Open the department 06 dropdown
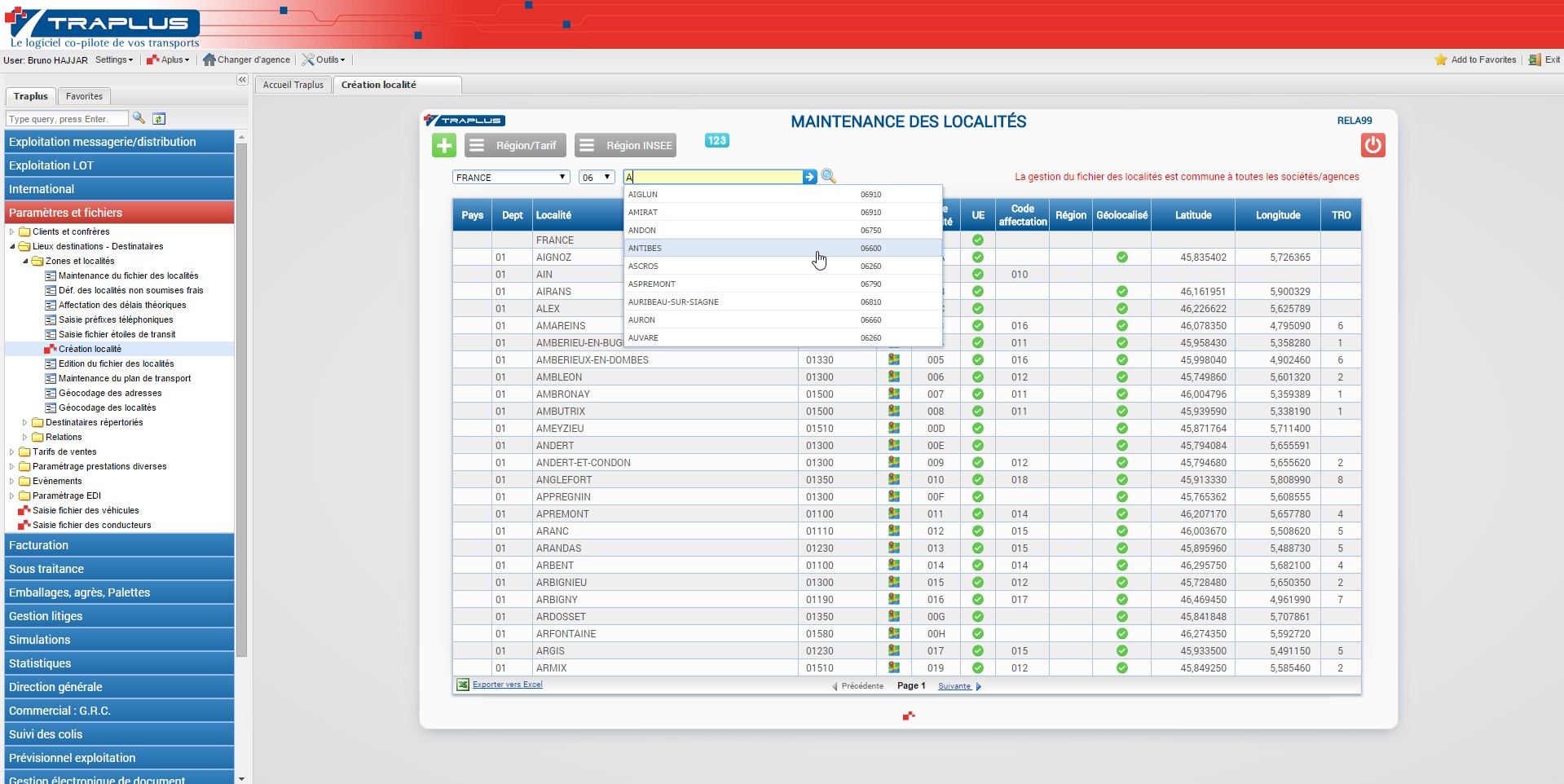Viewport: 1564px width, 784px height. pos(596,177)
